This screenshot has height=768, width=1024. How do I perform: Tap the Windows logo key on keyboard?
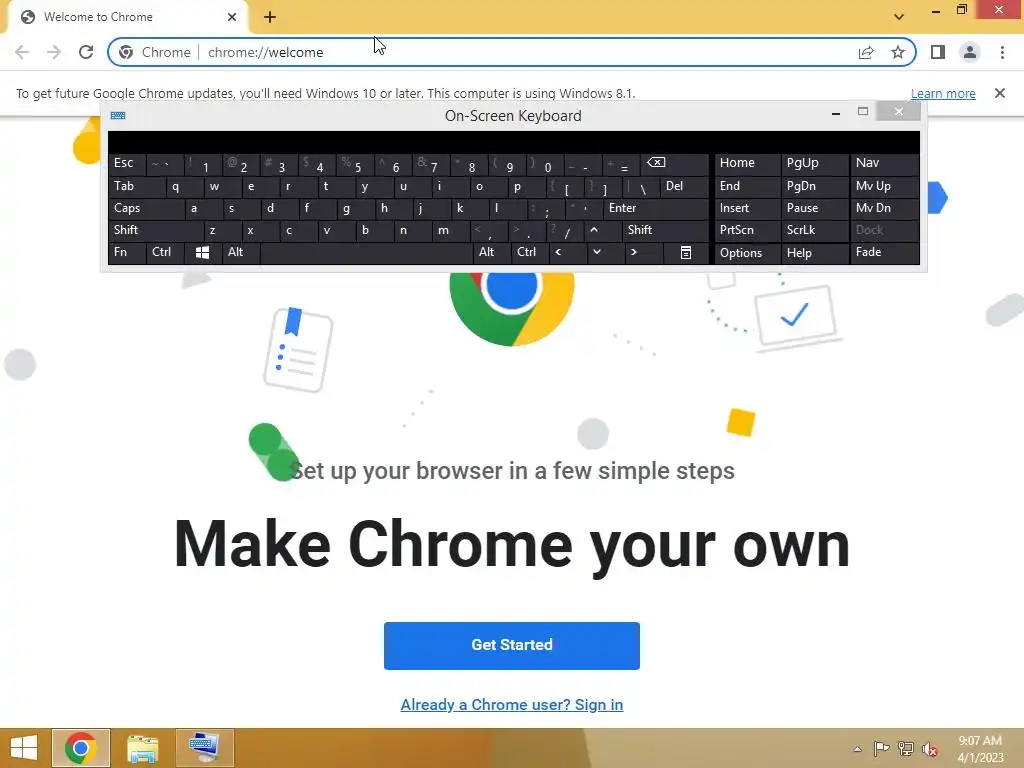pyautogui.click(x=202, y=252)
